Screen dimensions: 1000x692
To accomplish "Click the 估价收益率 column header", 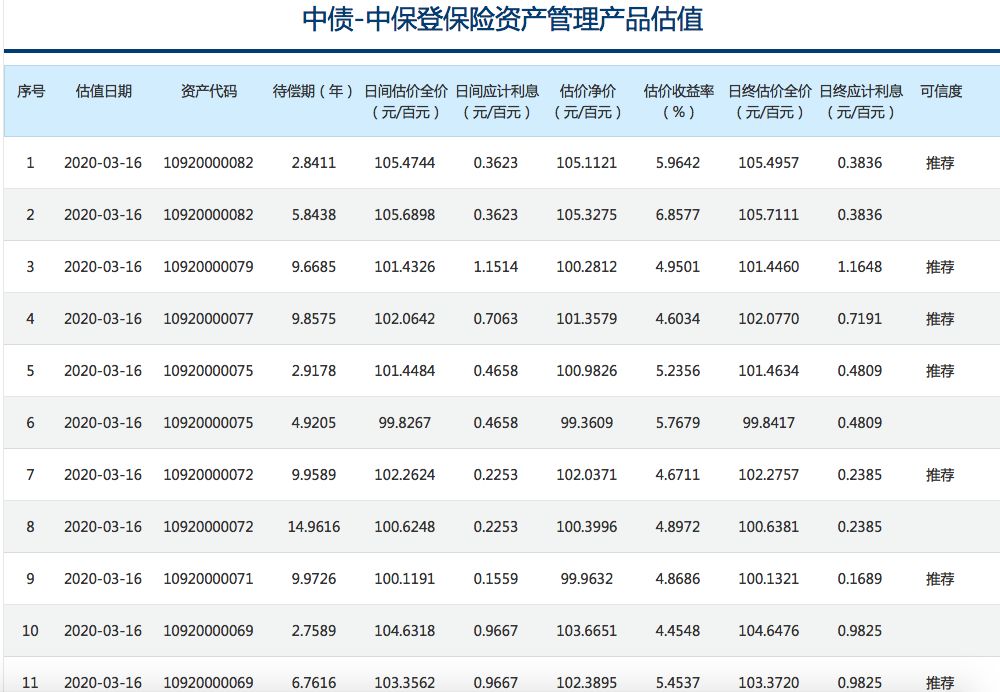I will 679,101.
